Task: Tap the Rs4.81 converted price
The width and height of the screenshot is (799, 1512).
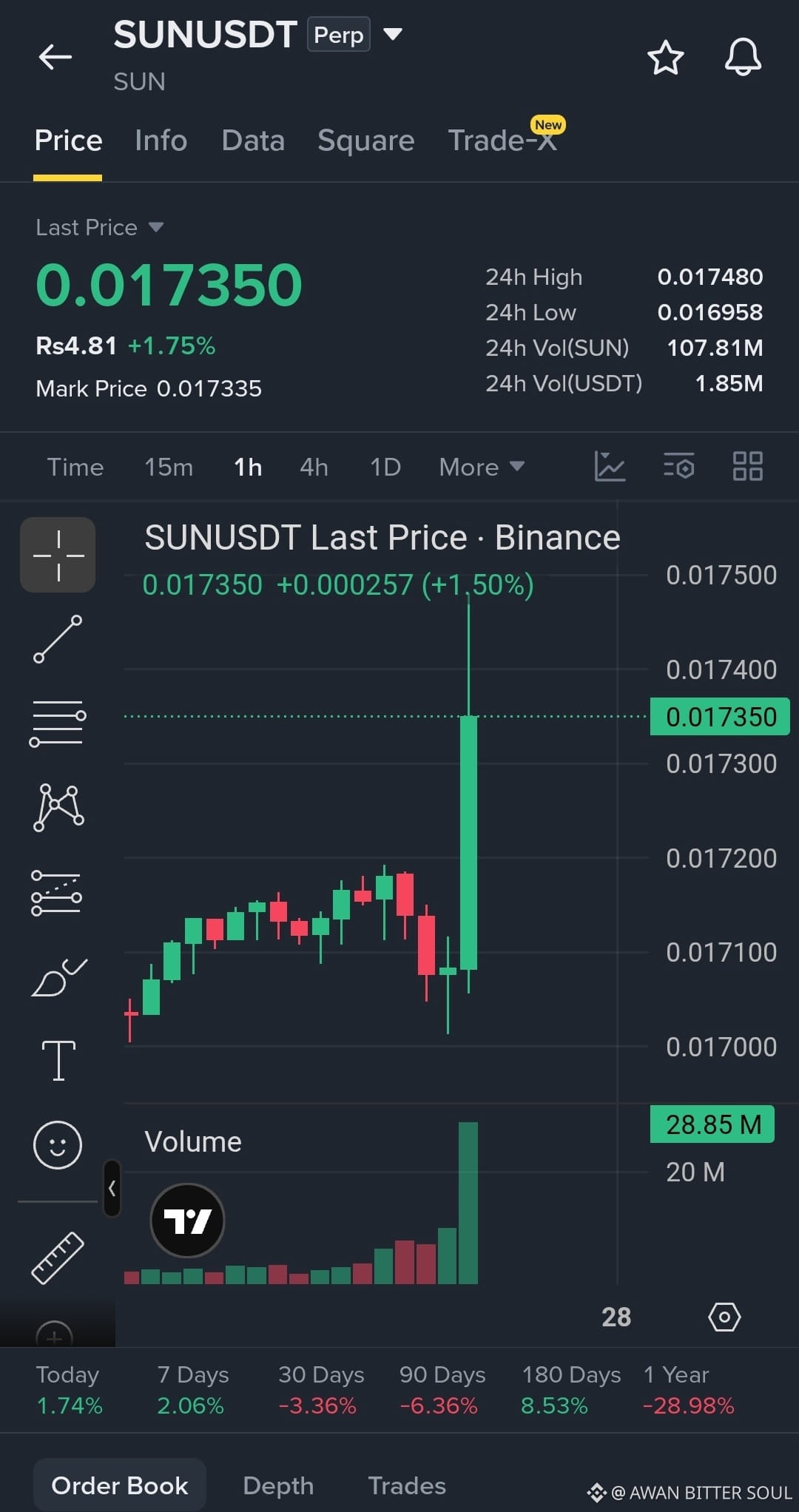Action: 76,345
